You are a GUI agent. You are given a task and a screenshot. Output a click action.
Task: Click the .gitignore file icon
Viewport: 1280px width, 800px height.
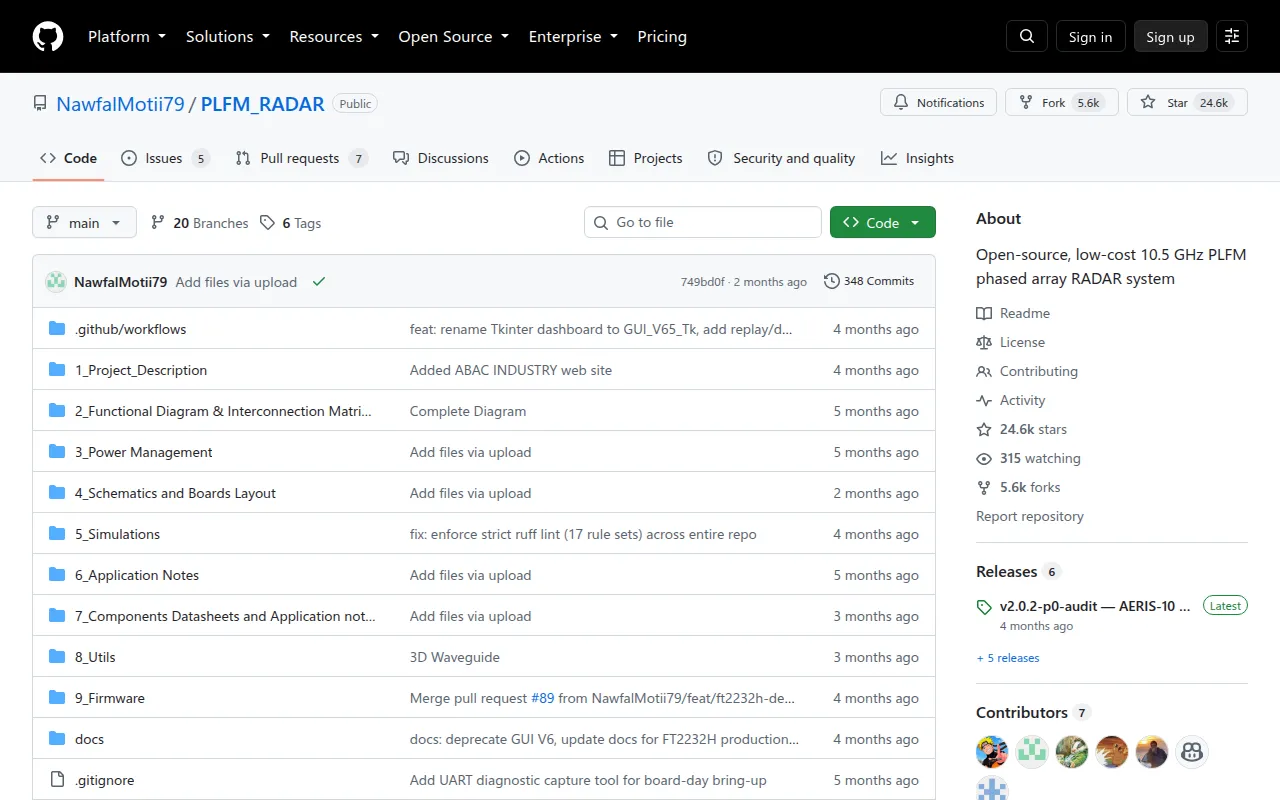[x=57, y=780]
